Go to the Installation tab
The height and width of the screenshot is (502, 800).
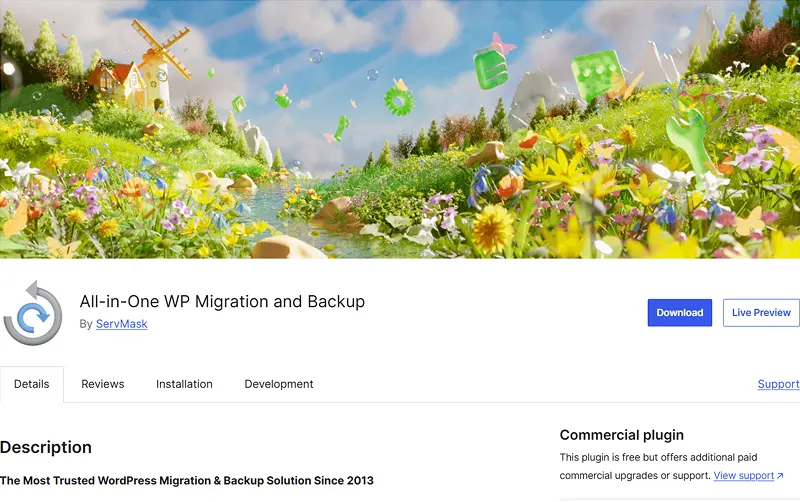point(184,384)
